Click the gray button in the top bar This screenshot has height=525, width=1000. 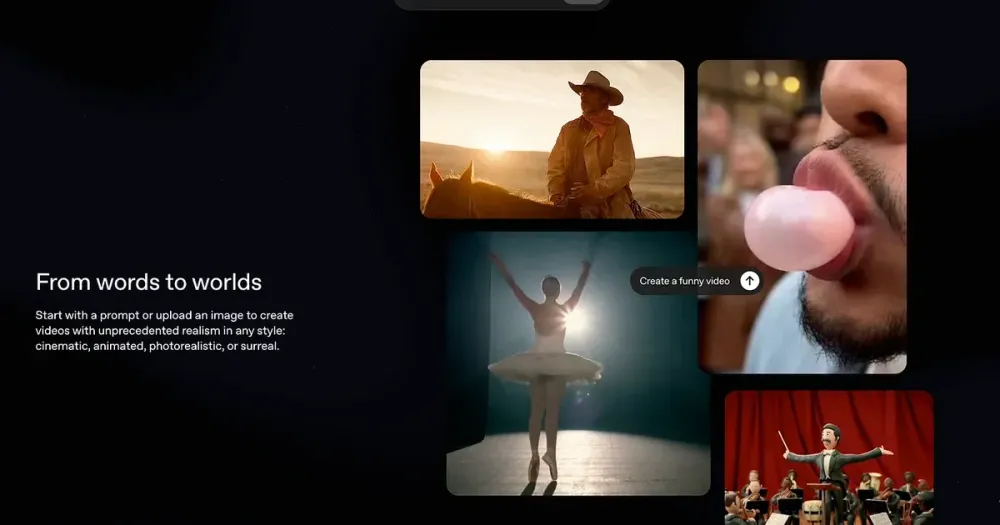584,2
